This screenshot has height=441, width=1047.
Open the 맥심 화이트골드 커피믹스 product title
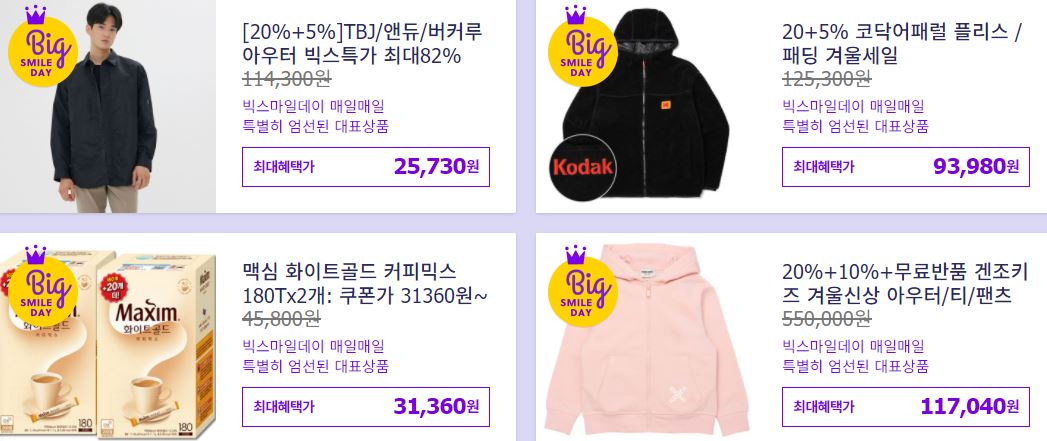(x=365, y=283)
